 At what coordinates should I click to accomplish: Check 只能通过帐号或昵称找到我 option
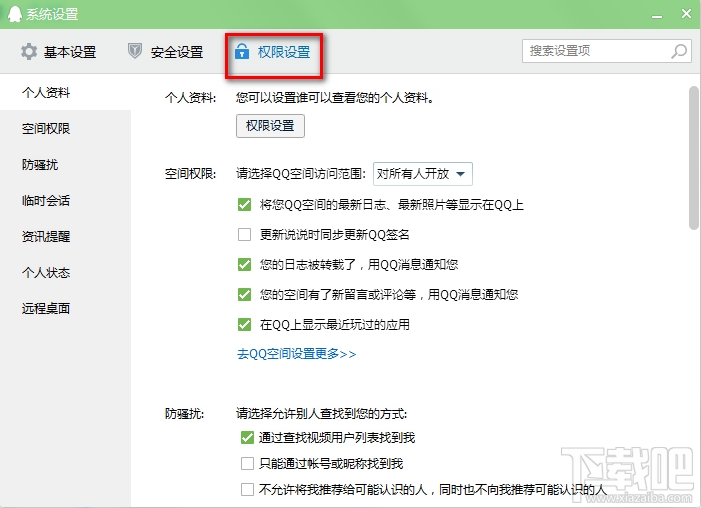point(247,464)
